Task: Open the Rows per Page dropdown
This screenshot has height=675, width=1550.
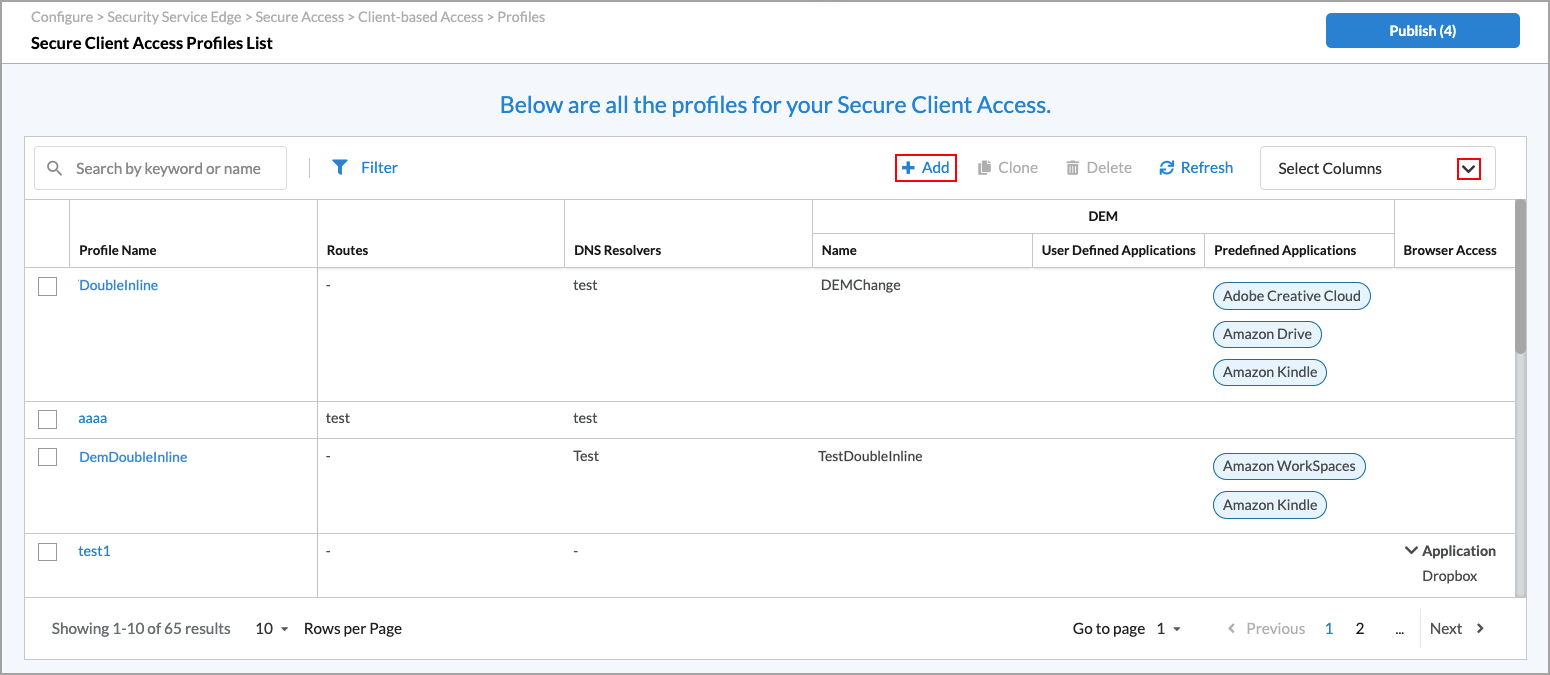Action: (271, 629)
